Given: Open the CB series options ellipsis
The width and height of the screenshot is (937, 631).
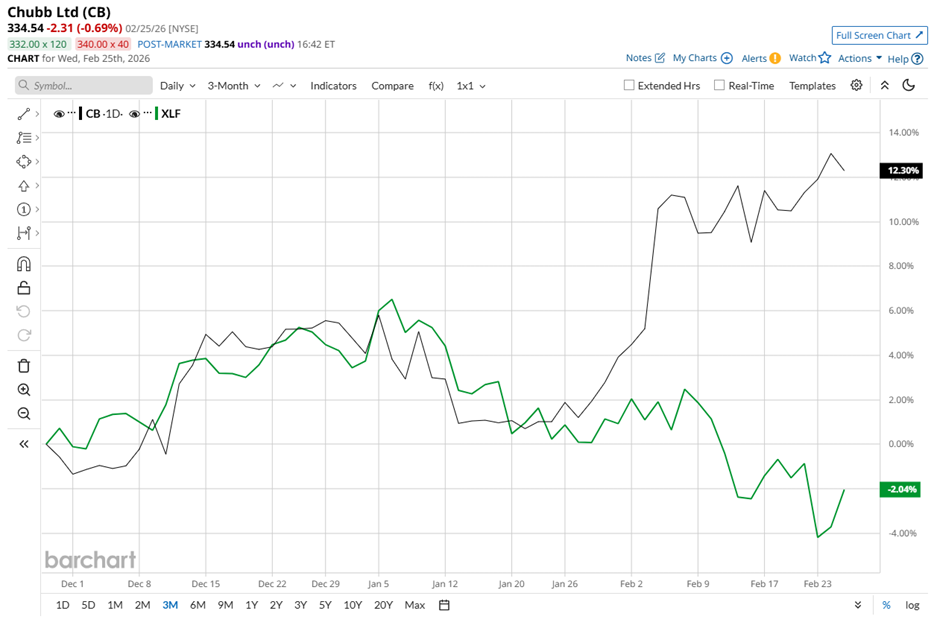Looking at the screenshot, I should pyautogui.click(x=72, y=112).
